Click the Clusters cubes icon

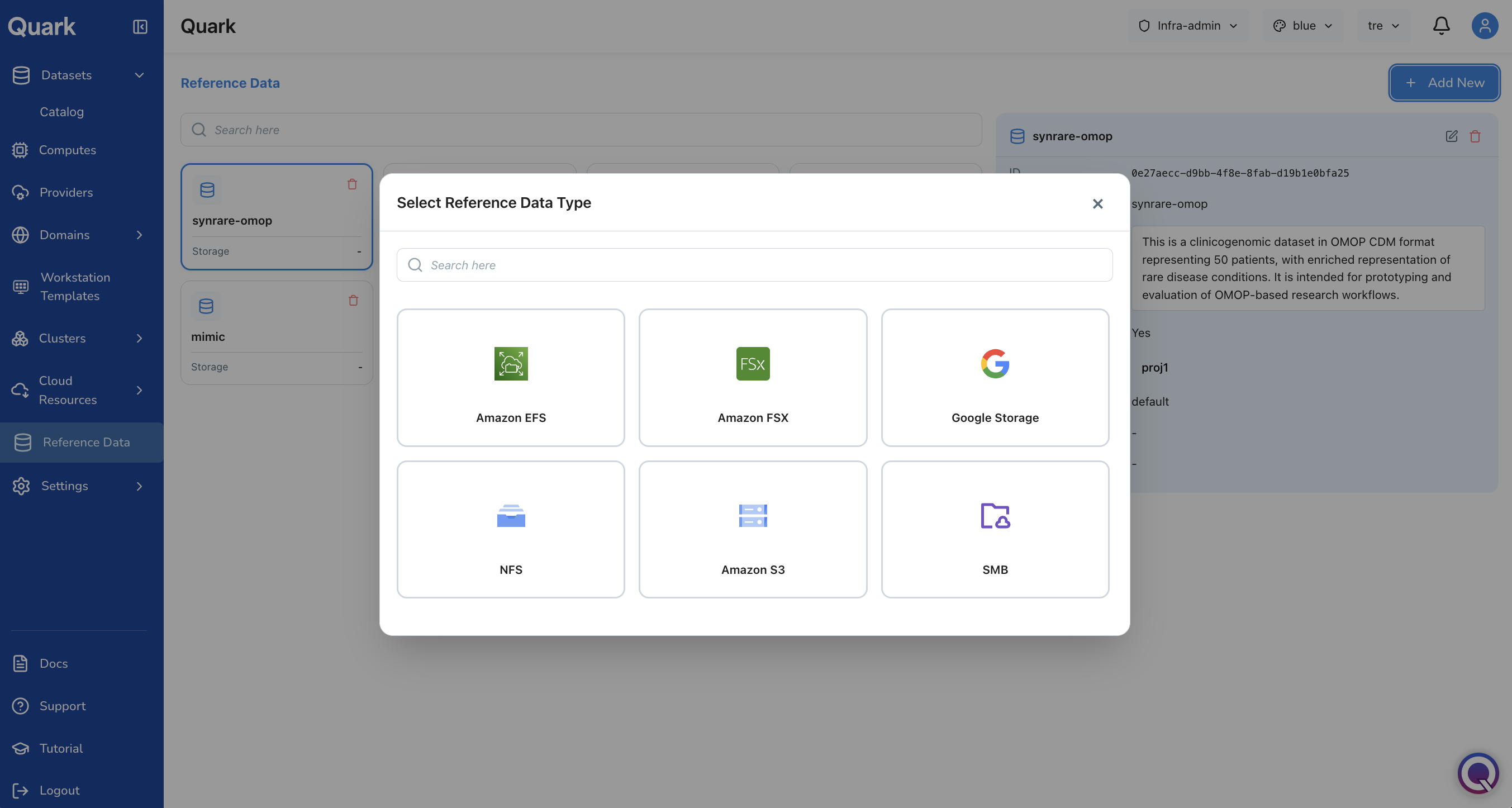20,338
